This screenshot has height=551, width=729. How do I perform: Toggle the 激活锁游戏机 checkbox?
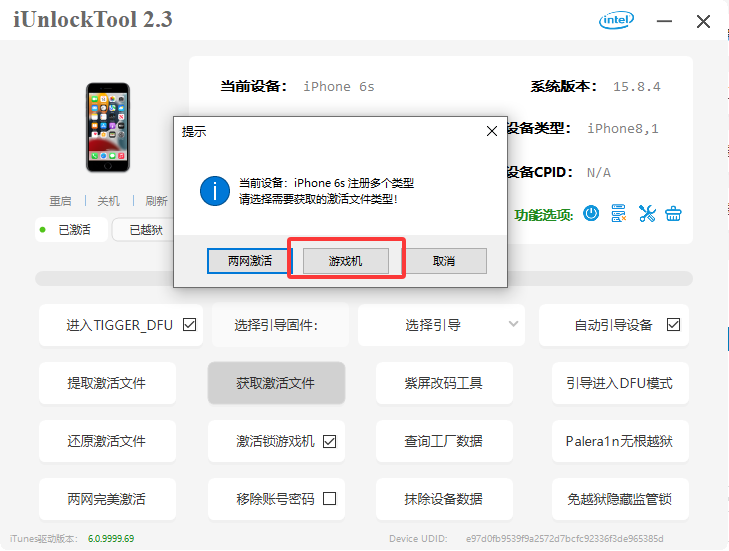click(x=329, y=441)
